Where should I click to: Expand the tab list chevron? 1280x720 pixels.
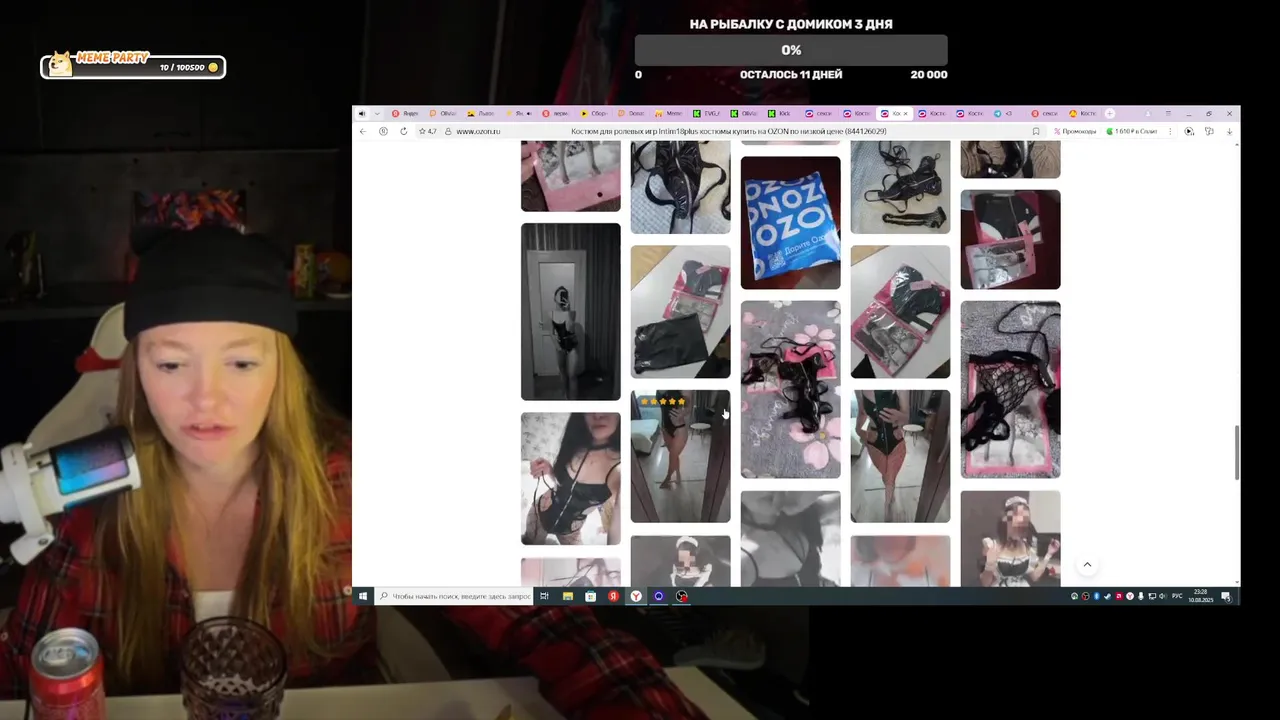(x=377, y=113)
